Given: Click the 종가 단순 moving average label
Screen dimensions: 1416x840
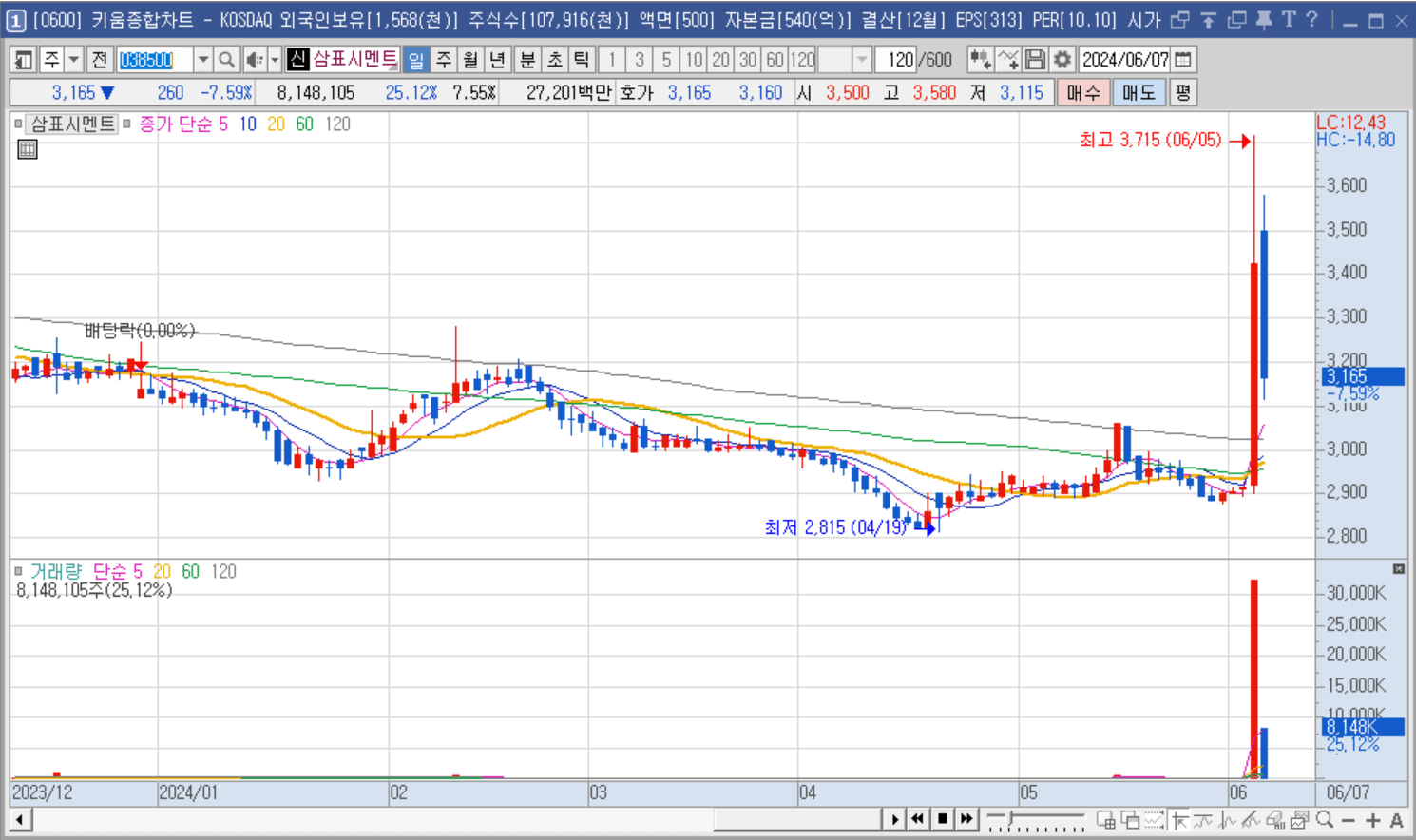Looking at the screenshot, I should point(177,124).
